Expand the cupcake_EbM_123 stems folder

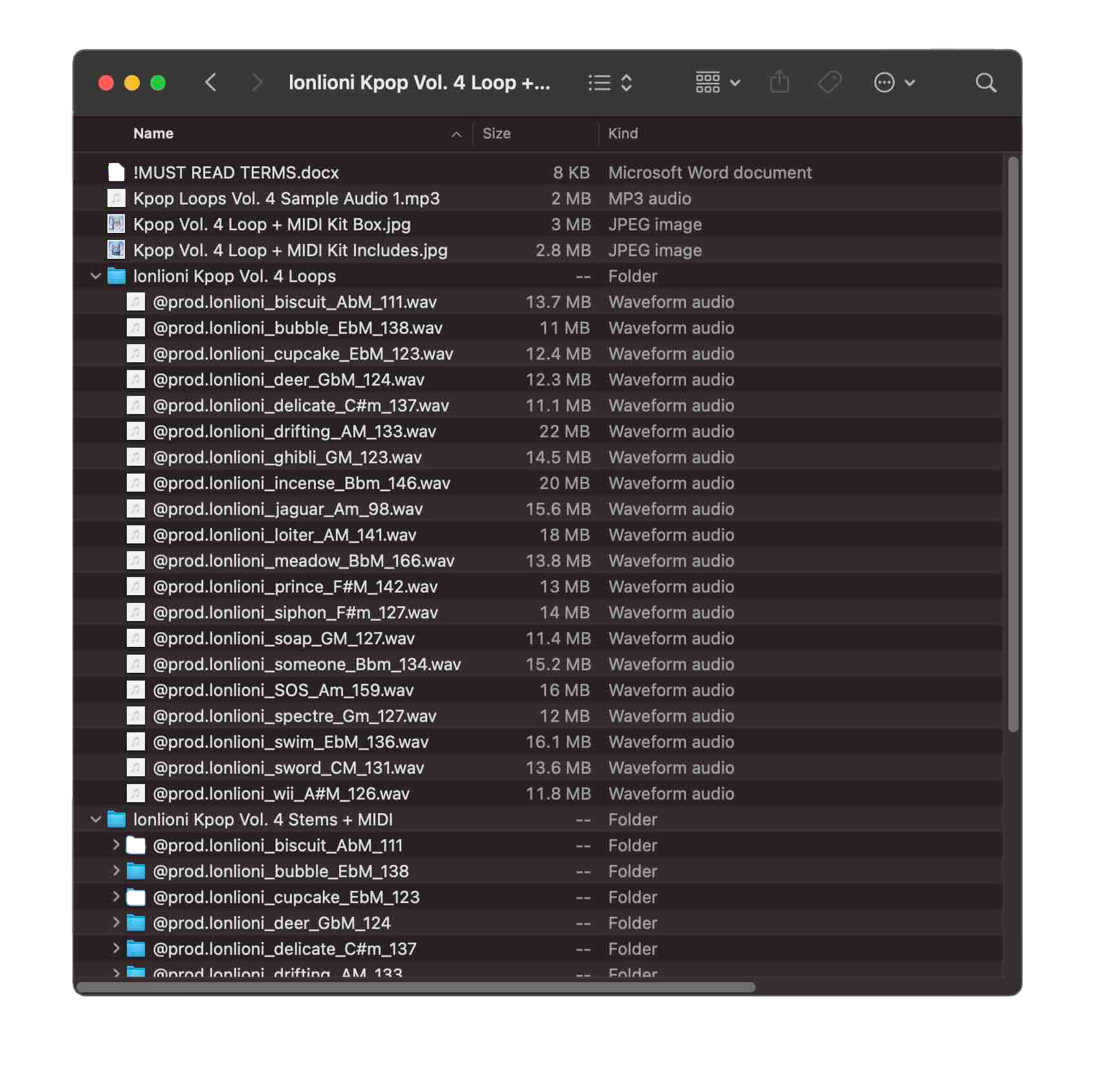[116, 897]
